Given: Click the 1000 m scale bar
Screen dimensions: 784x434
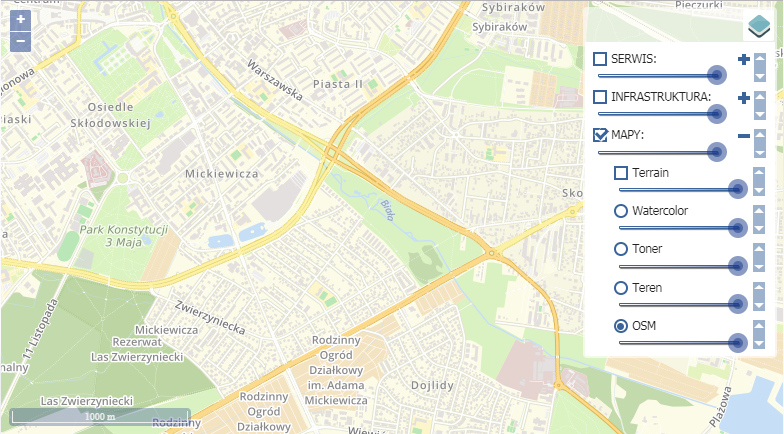Looking at the screenshot, I should coord(100,417).
